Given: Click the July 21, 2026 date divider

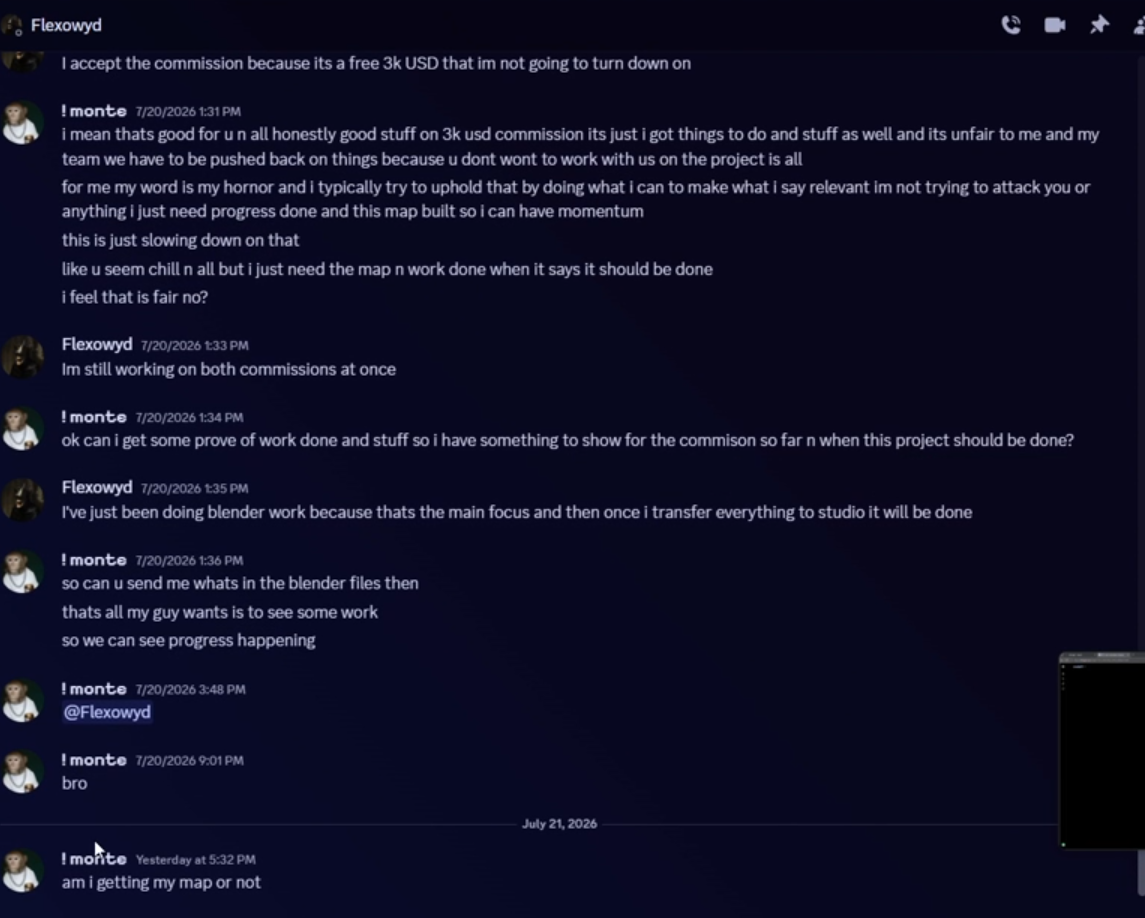Looking at the screenshot, I should click(559, 824).
